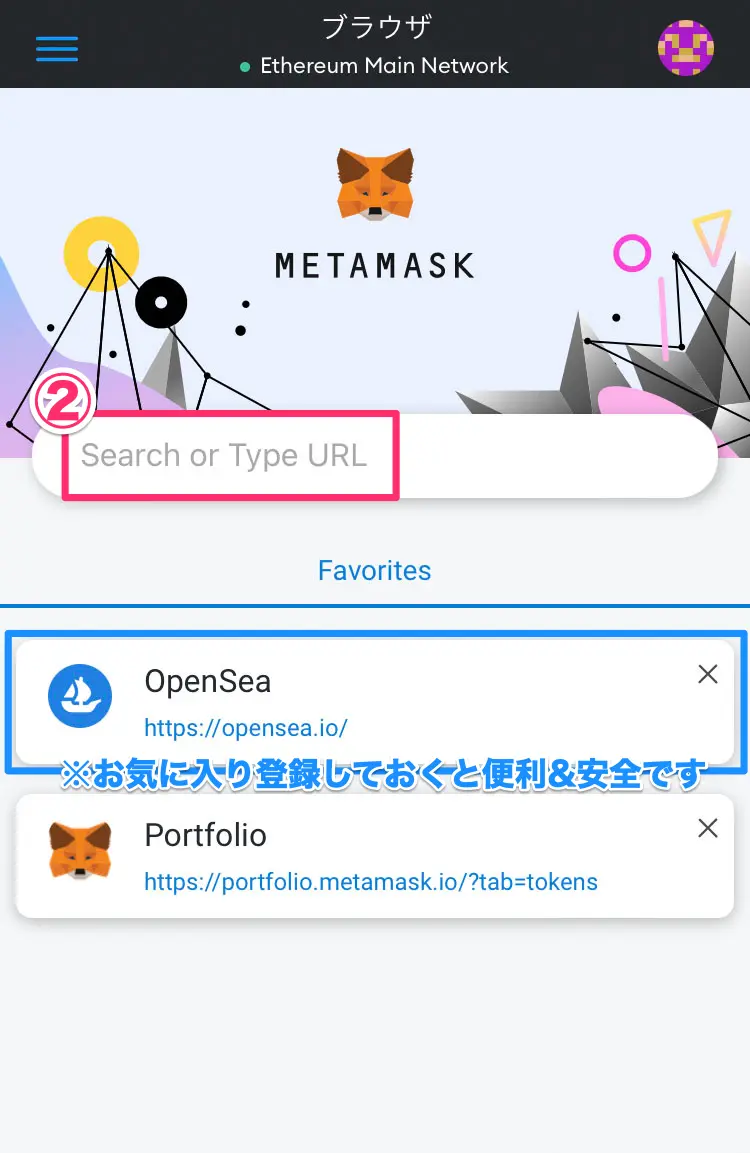This screenshot has width=750, height=1153.
Task: Click the MetaMask fox logo
Action: click(x=375, y=184)
